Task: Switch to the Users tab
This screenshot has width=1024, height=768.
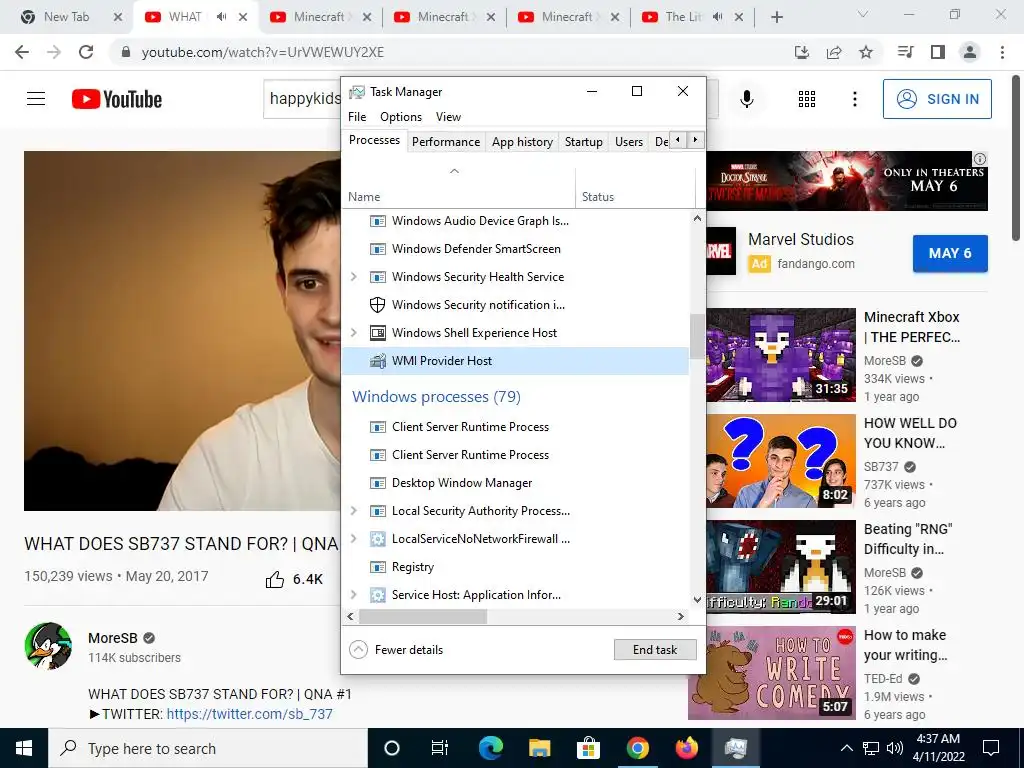Action: pyautogui.click(x=629, y=142)
